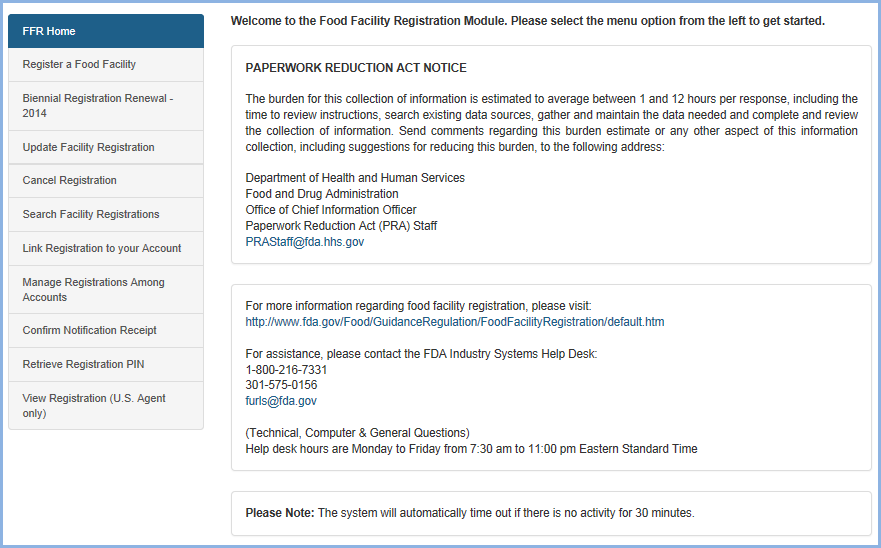Viewport: 881px width, 548px height.
Task: Select Confirm Notification Receipt
Action: (89, 330)
